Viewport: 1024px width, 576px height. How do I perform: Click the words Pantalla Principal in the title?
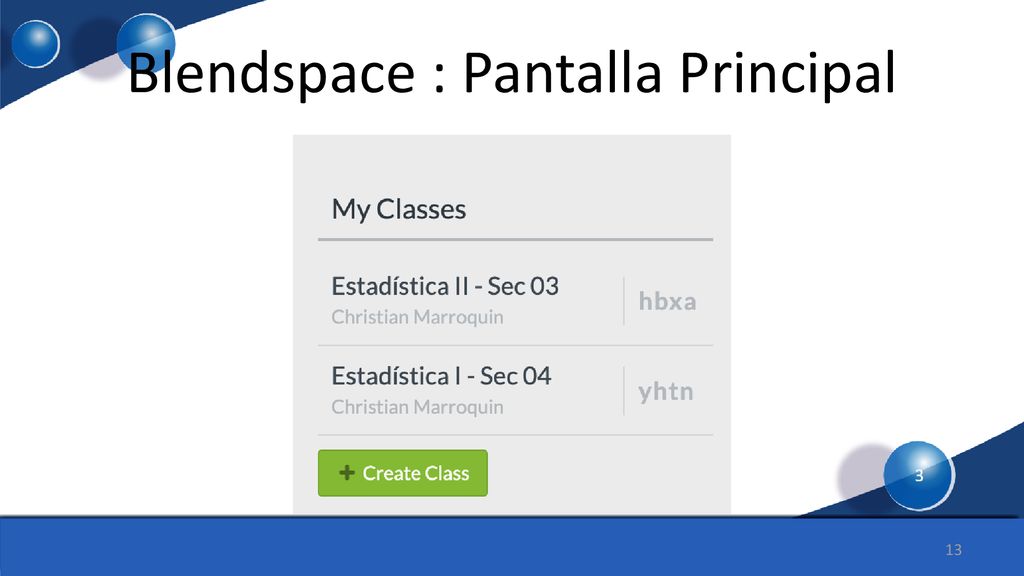(679, 72)
